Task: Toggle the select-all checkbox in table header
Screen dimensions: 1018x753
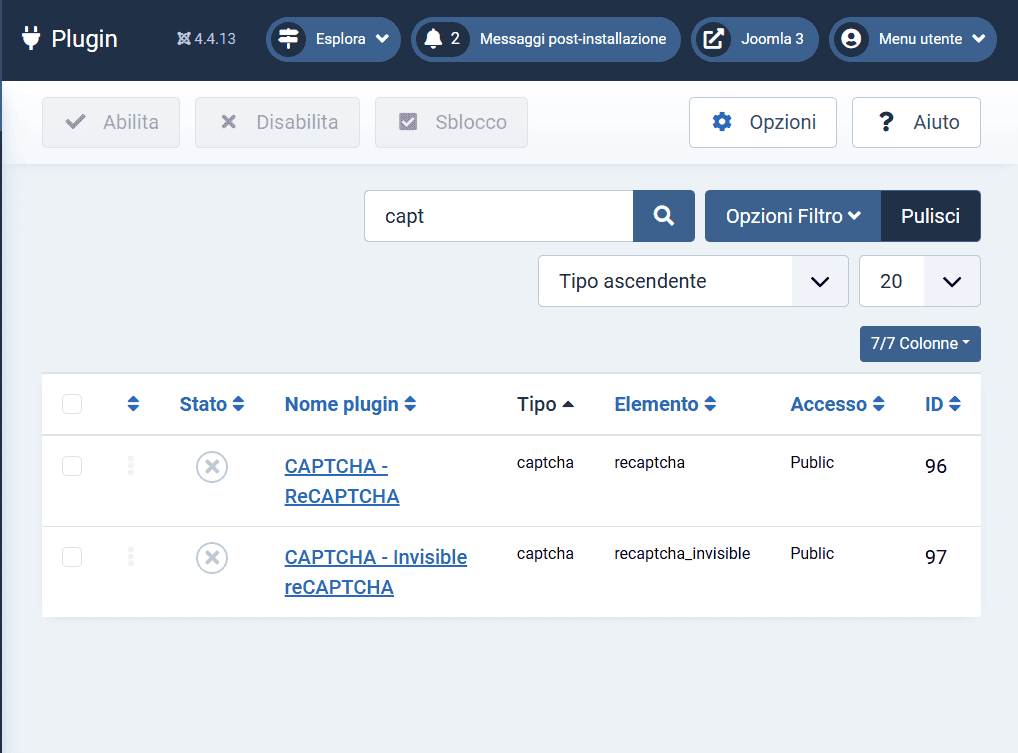Action: [72, 404]
